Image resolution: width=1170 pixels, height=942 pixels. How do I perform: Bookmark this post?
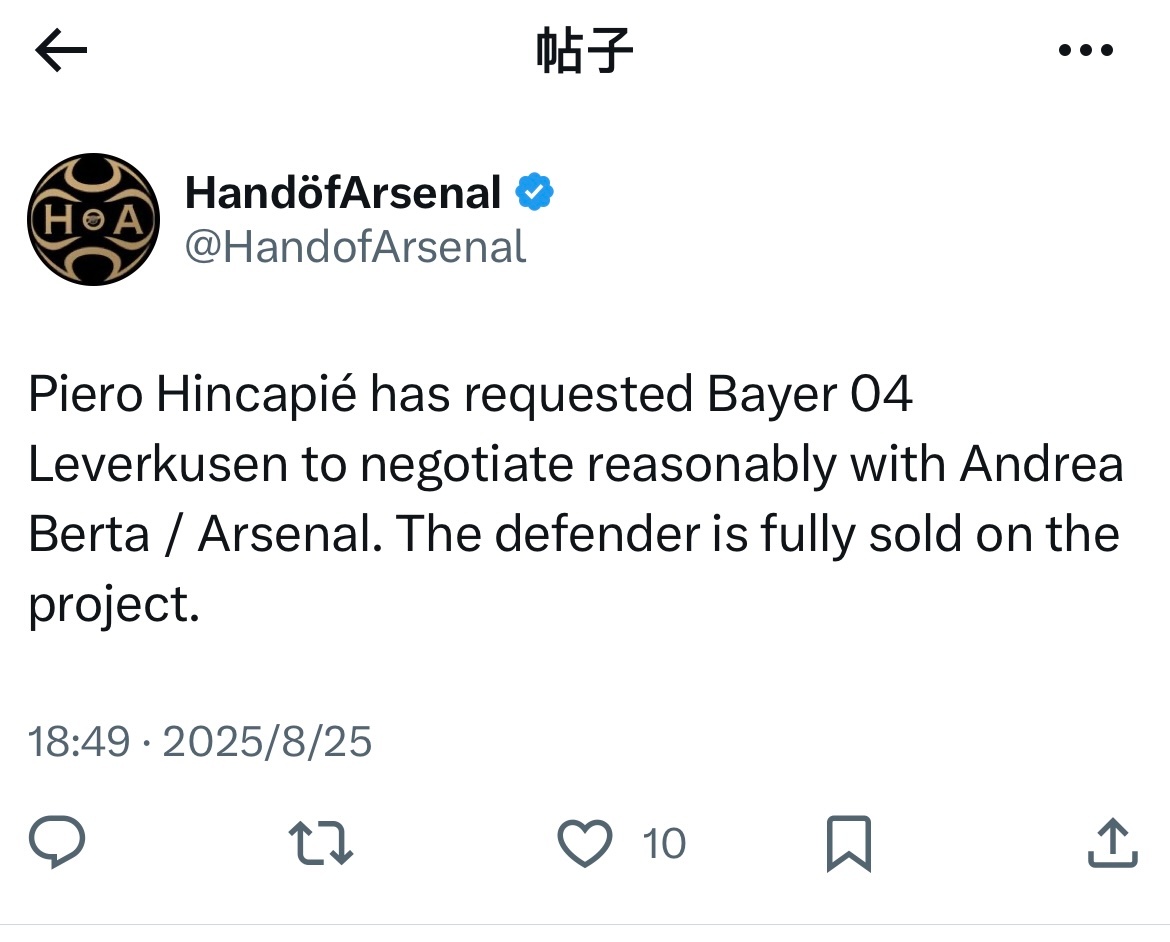click(848, 843)
